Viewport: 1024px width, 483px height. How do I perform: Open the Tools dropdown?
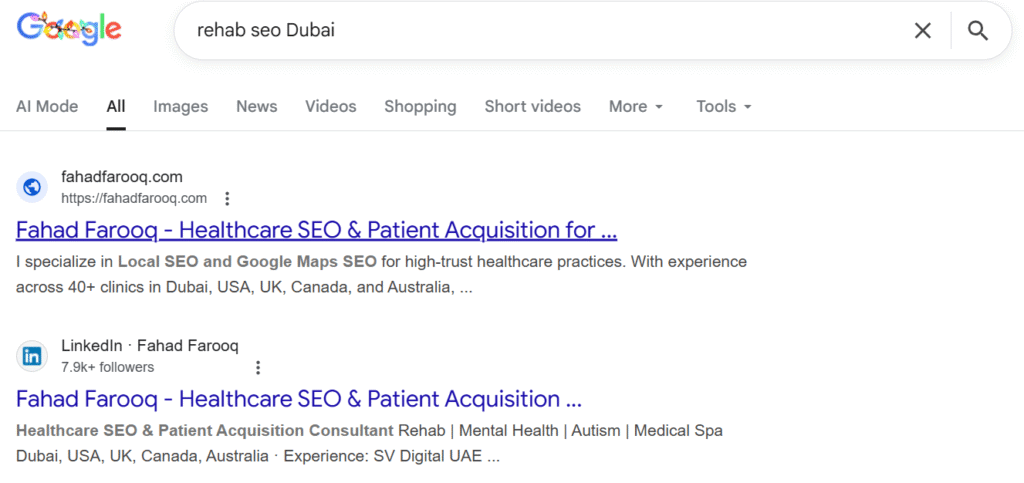tap(724, 106)
